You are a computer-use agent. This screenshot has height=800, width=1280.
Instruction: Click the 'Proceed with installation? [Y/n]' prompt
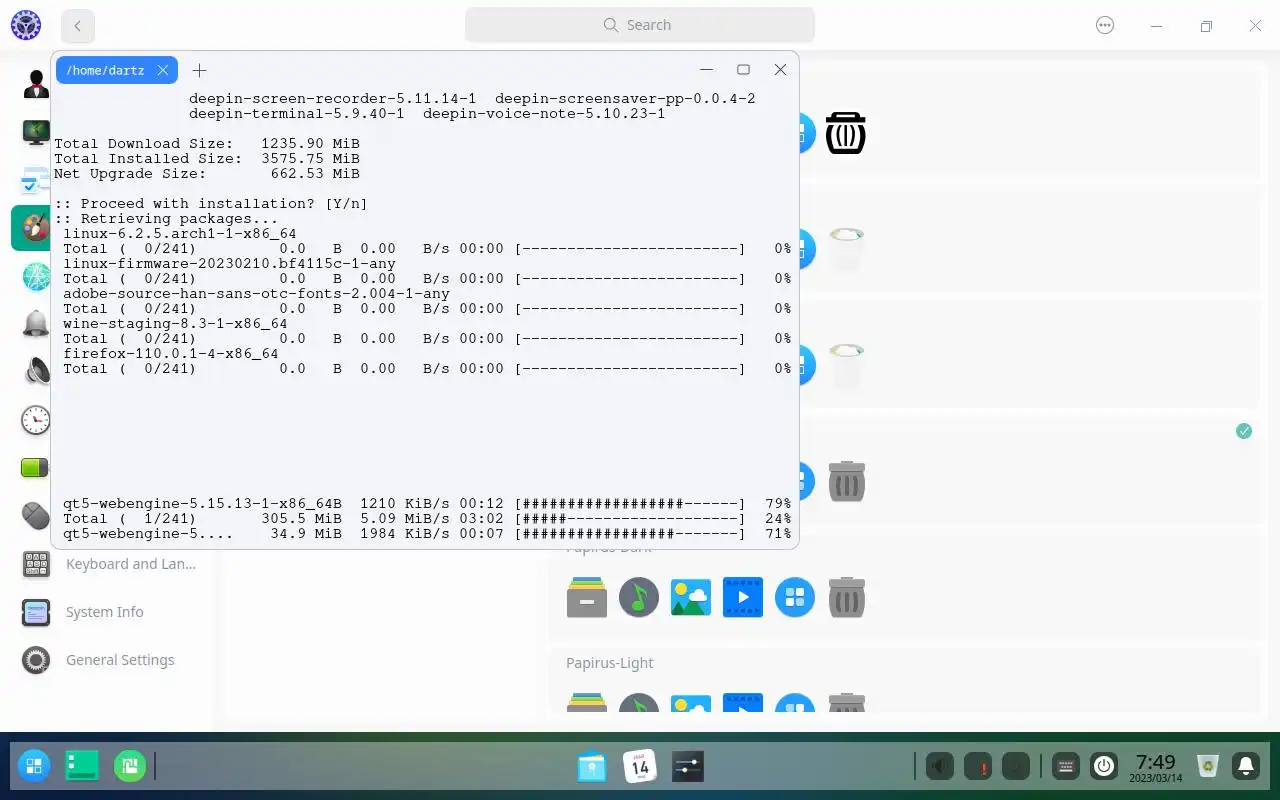tap(211, 204)
